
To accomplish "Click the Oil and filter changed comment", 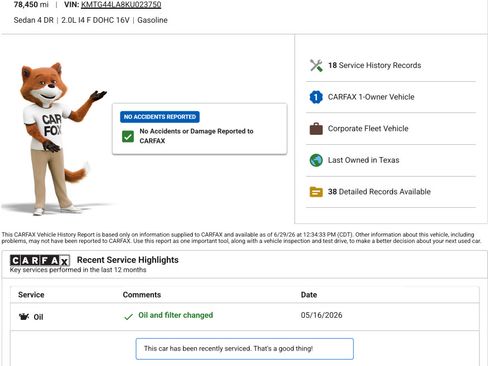I will click(x=176, y=315).
